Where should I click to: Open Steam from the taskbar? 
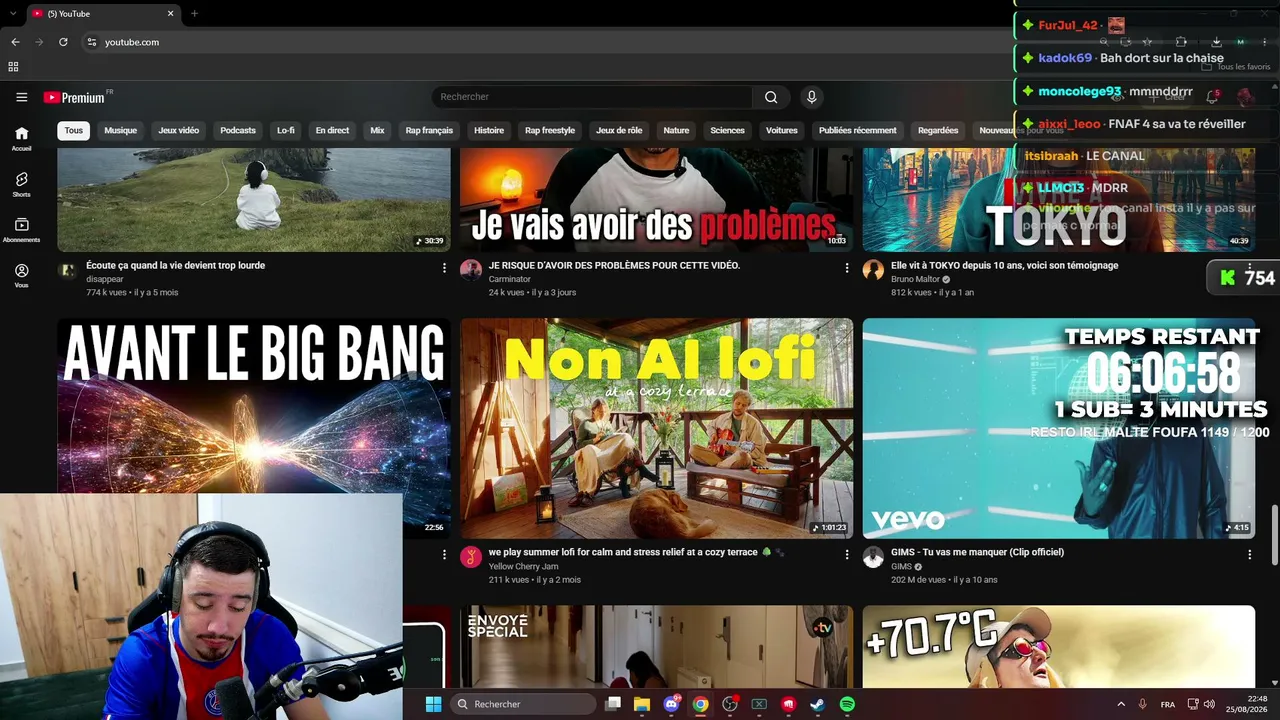pos(817,704)
